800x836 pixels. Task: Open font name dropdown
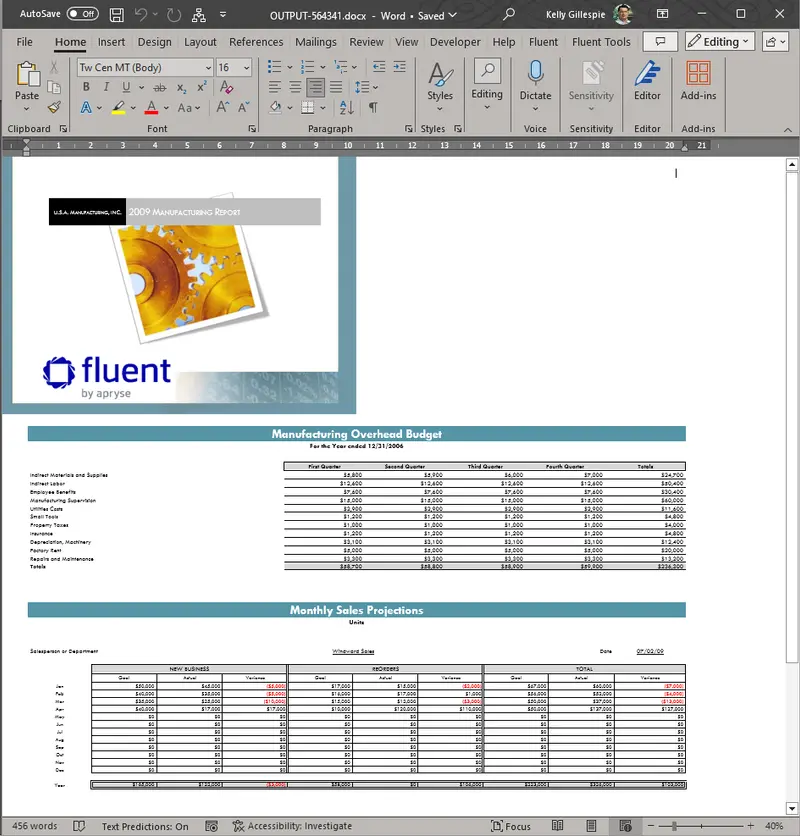[208, 68]
